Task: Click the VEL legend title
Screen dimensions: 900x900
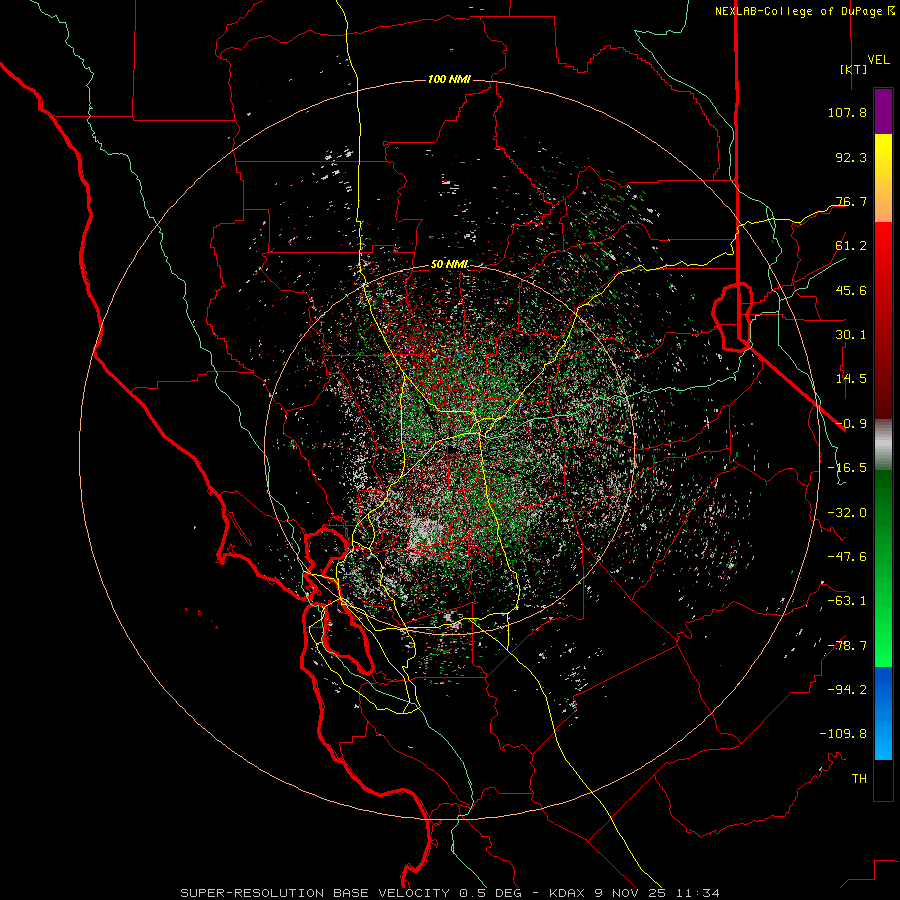Action: click(x=878, y=59)
